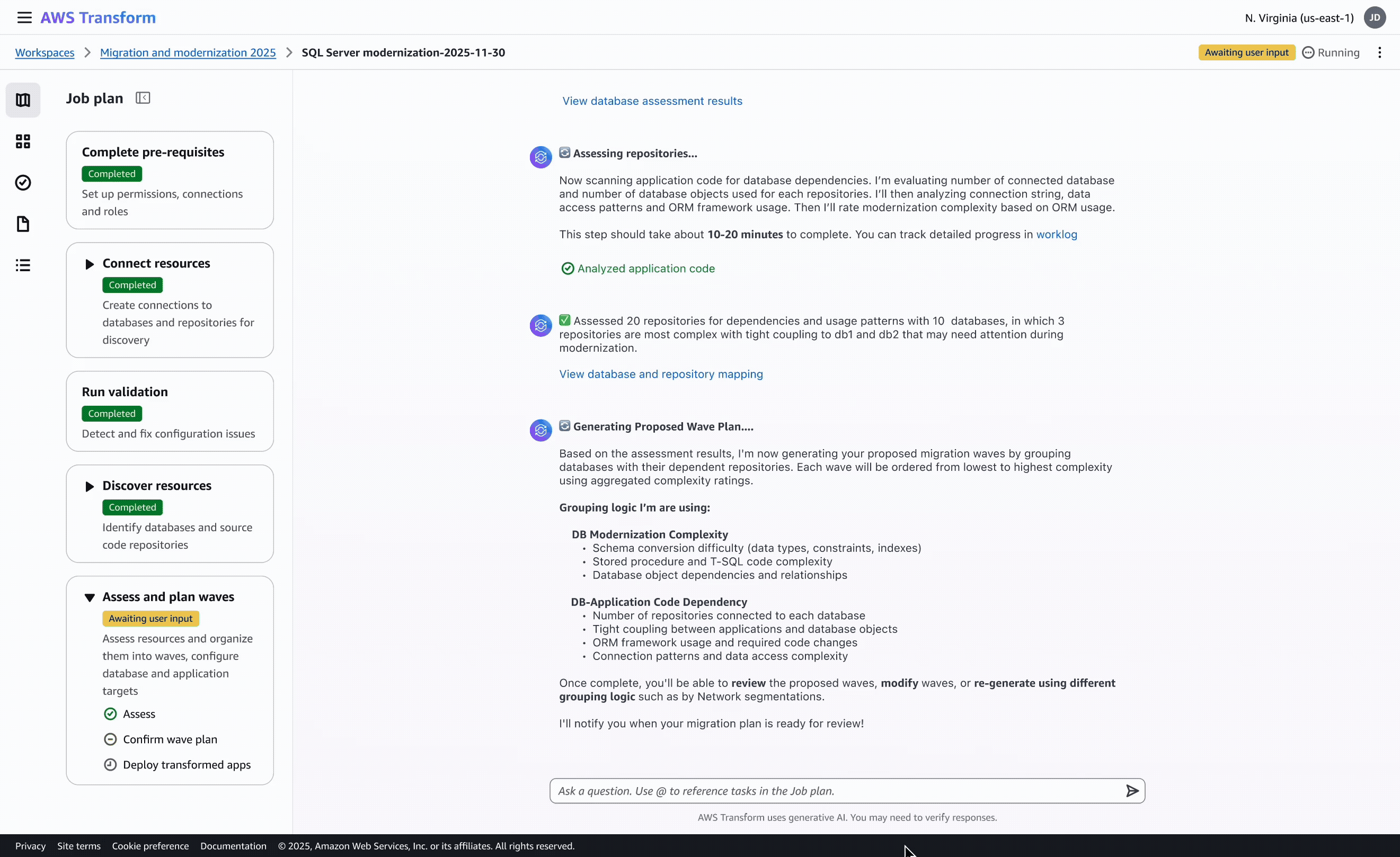The width and height of the screenshot is (1400, 857).
Task: Open the worklog link
Action: tap(1056, 234)
